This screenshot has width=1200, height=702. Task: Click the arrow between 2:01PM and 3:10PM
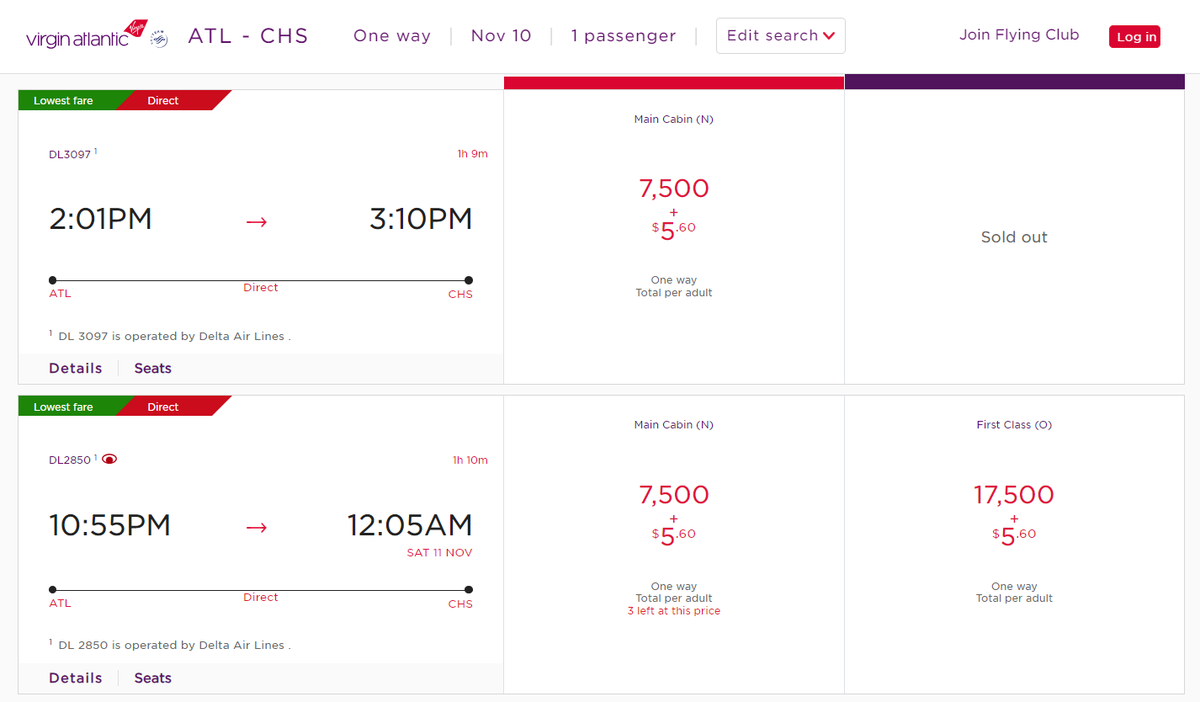click(x=256, y=222)
